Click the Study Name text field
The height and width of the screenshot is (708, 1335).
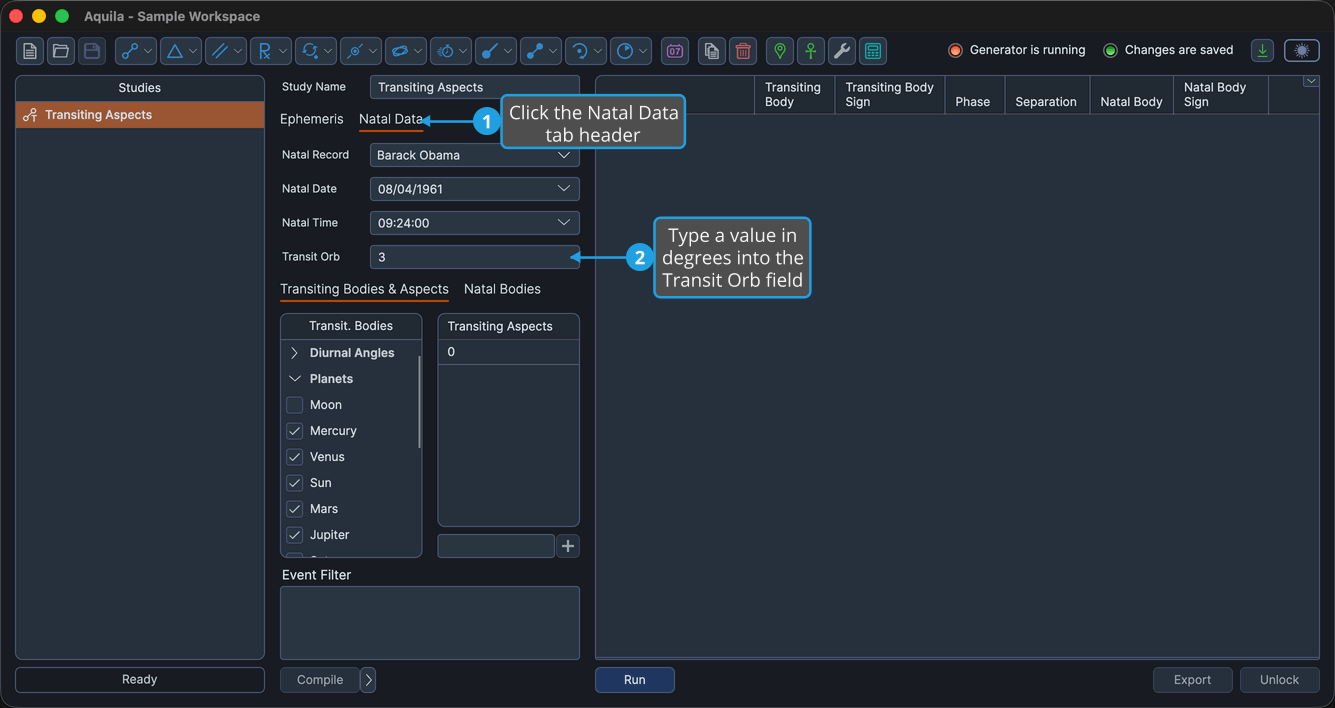475,87
